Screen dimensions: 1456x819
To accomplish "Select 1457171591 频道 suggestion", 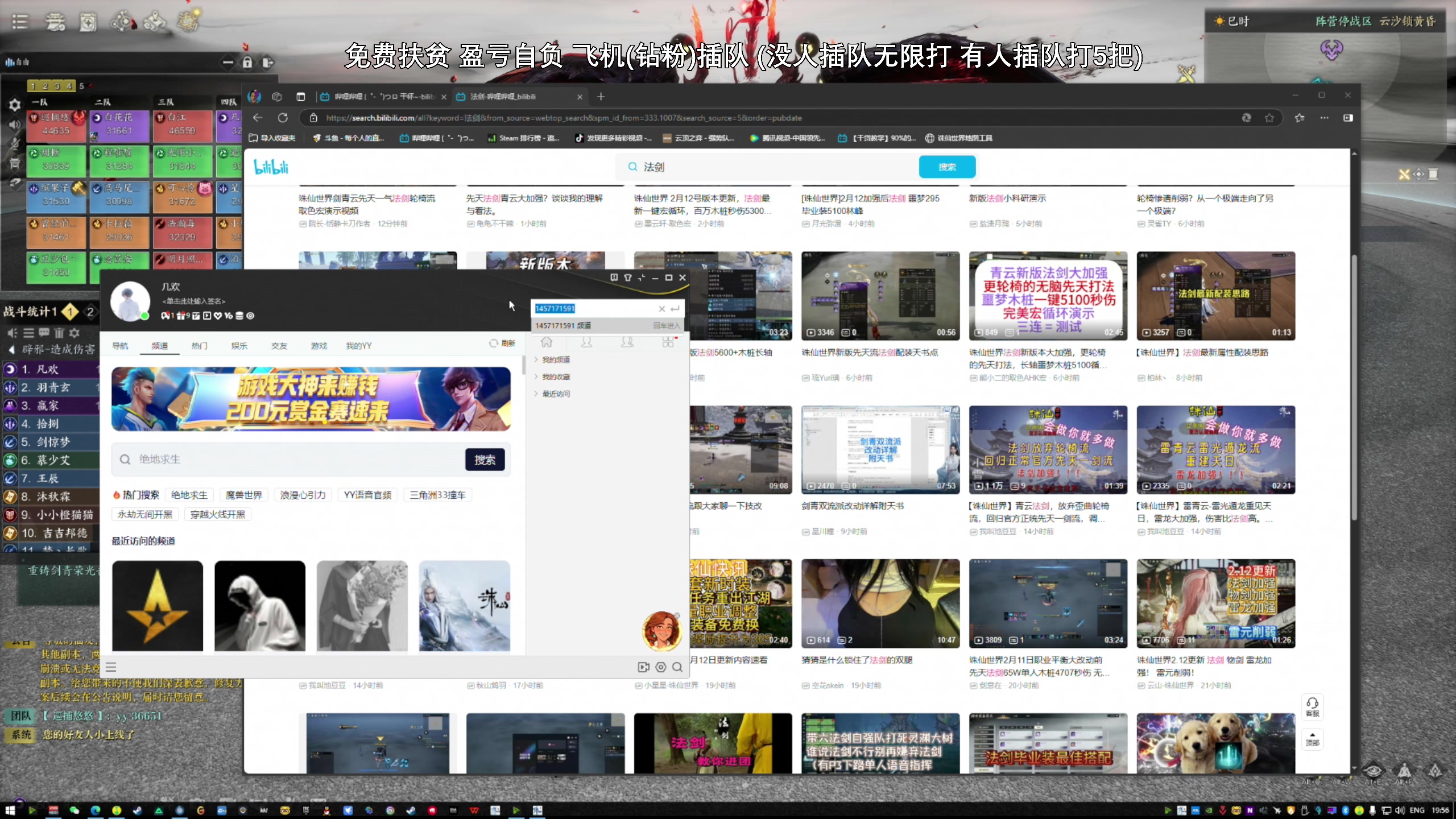I will [607, 325].
